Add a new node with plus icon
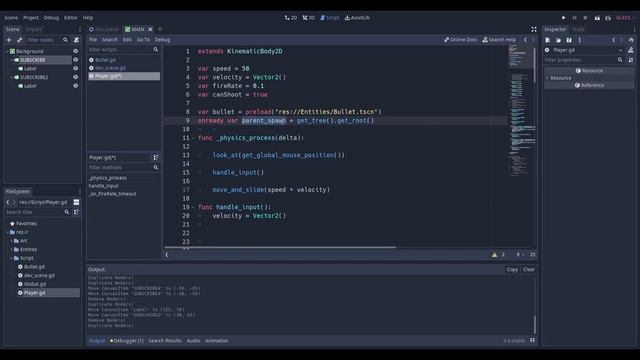The width and height of the screenshot is (640, 360). (x=9, y=40)
